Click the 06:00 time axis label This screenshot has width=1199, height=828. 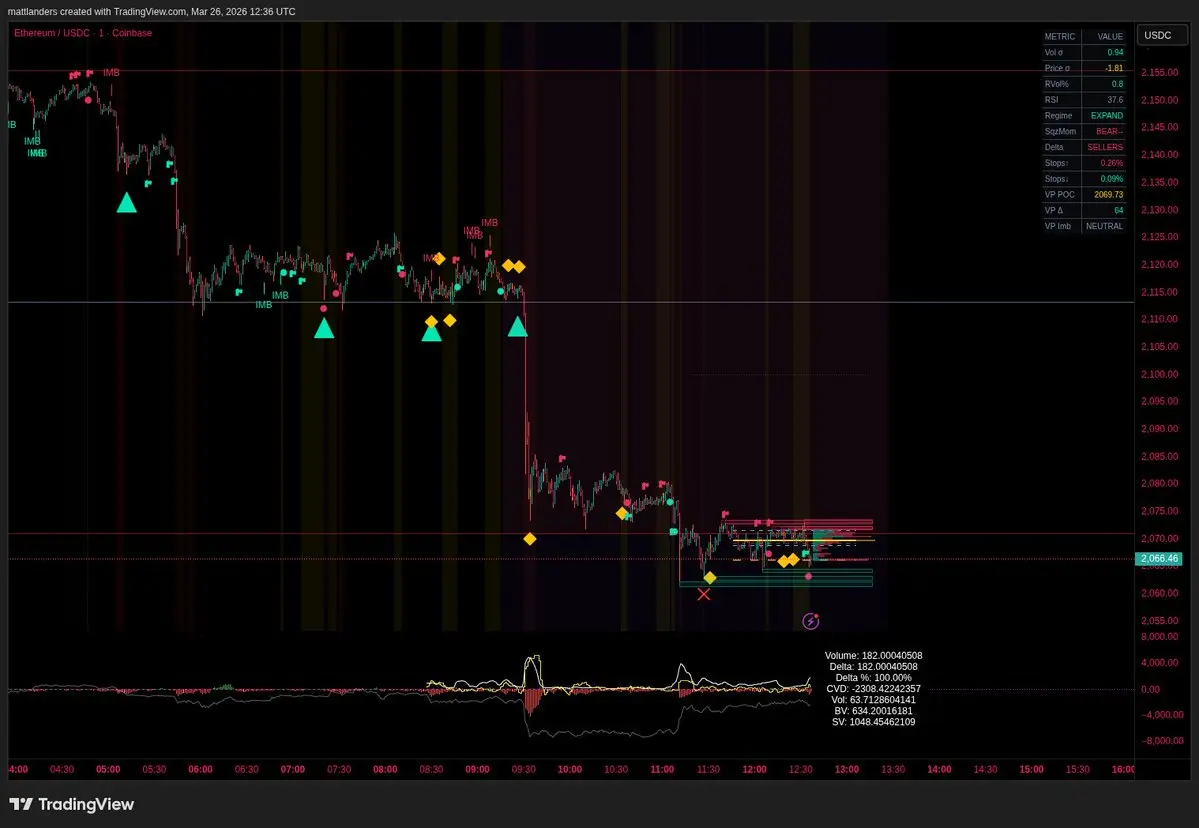tap(200, 770)
